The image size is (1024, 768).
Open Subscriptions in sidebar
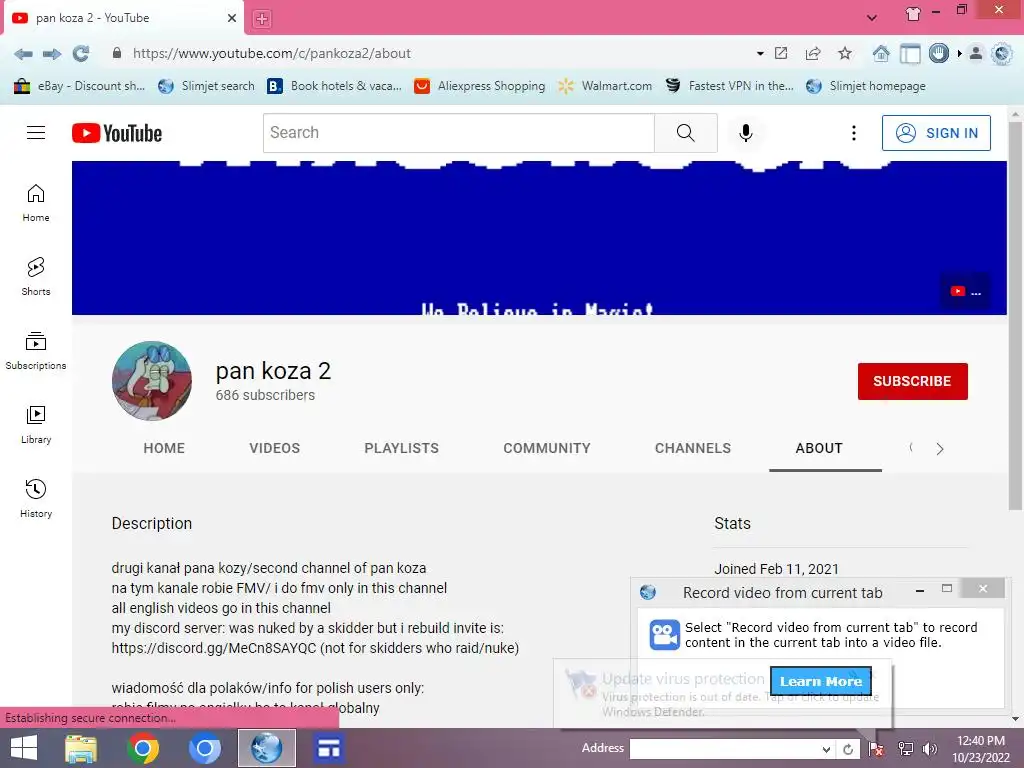tap(36, 351)
